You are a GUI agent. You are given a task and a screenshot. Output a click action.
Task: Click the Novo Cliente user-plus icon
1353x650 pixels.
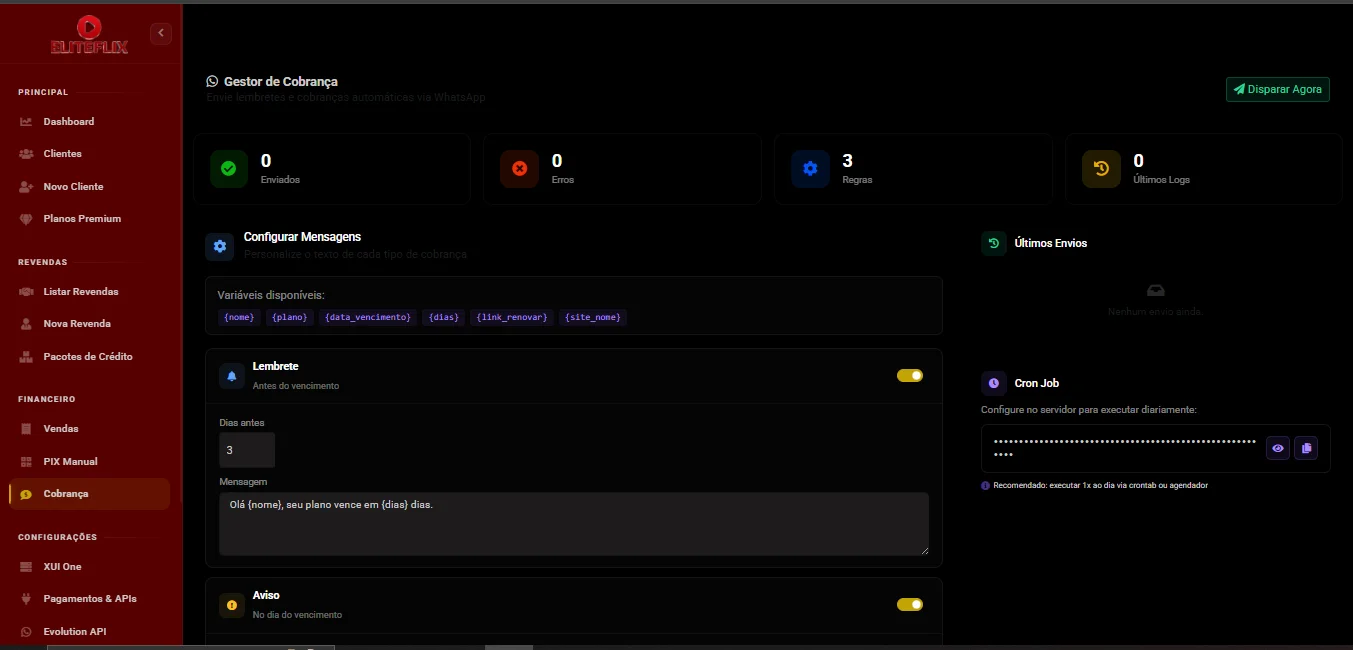[x=26, y=187]
